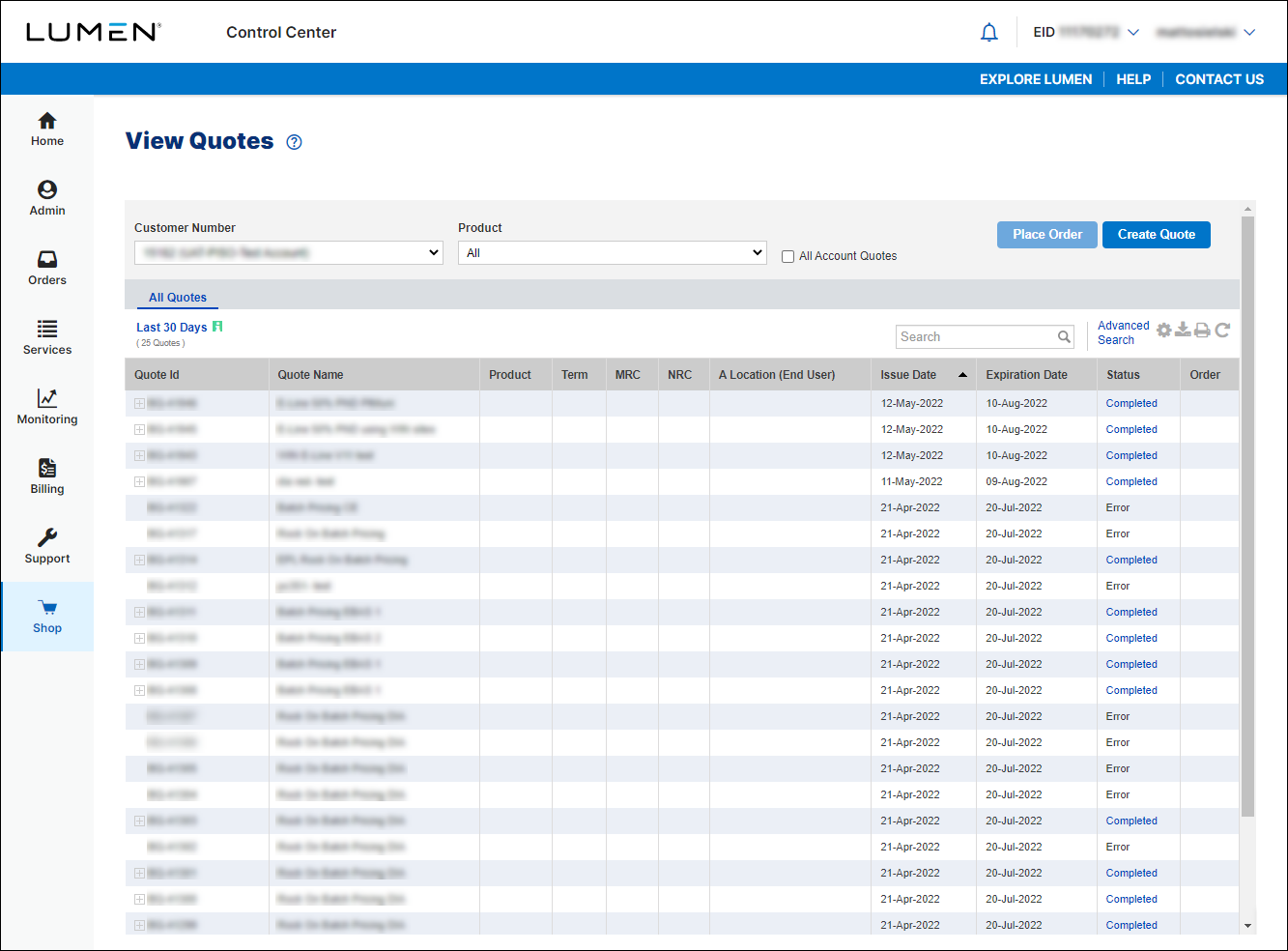Viewport: 1288px width, 951px height.
Task: Expand the user account dropdown chevron
Action: coord(1249,33)
